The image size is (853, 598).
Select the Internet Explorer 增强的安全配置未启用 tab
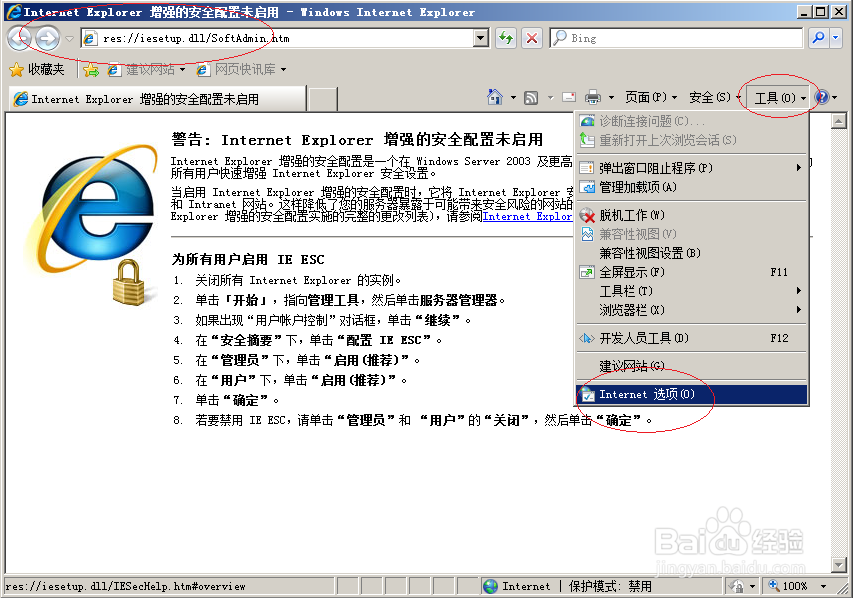point(157,99)
